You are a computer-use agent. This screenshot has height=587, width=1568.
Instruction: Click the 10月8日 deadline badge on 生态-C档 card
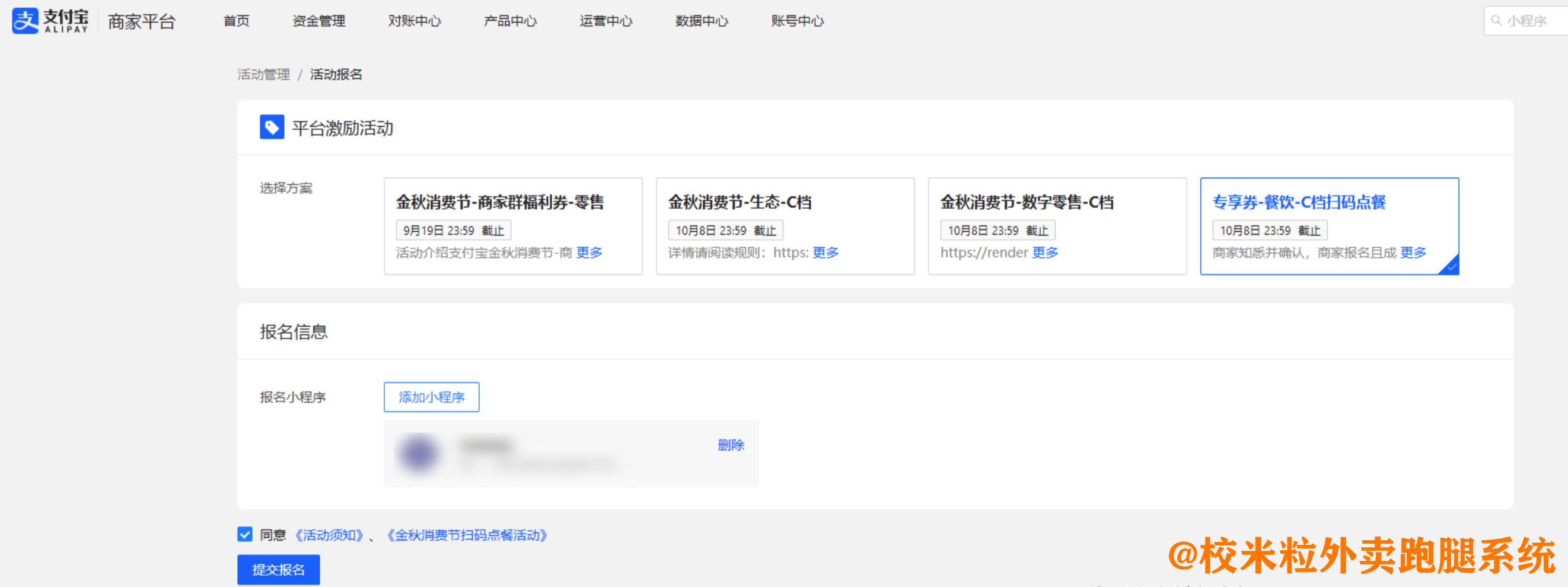pyautogui.click(x=726, y=230)
